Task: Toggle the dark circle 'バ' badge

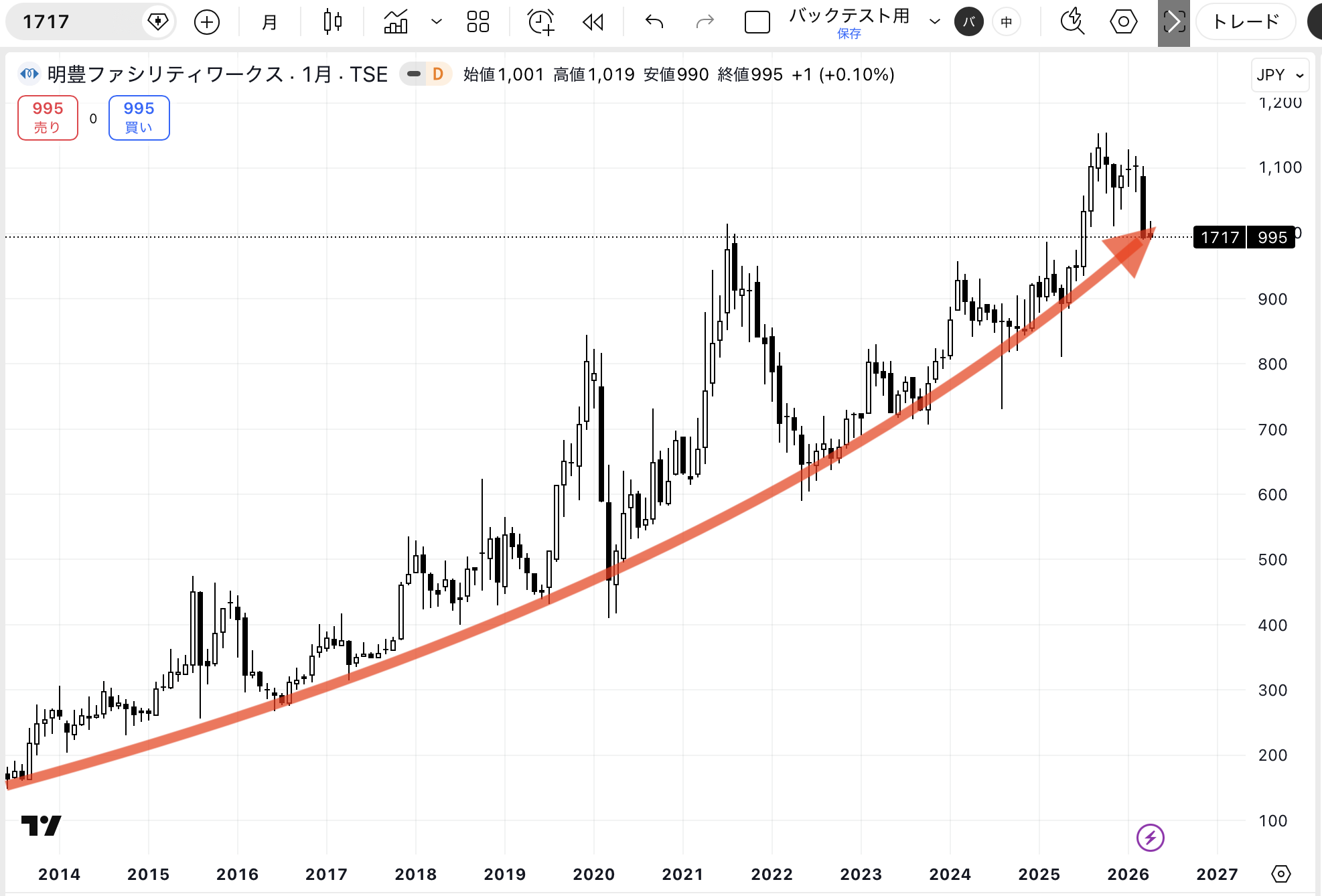Action: (x=968, y=22)
